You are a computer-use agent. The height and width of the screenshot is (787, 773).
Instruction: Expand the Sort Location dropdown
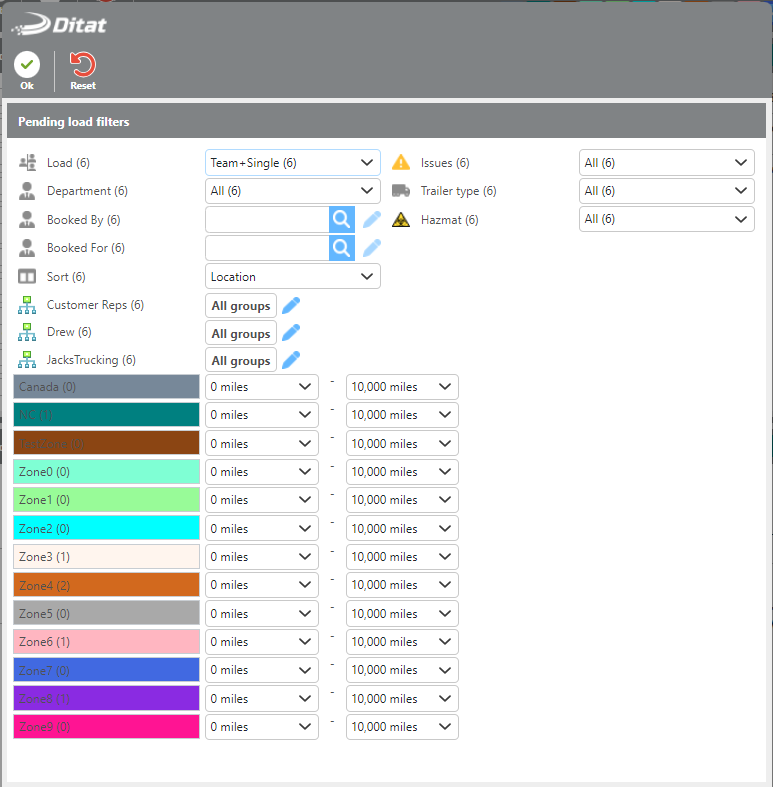(292, 277)
